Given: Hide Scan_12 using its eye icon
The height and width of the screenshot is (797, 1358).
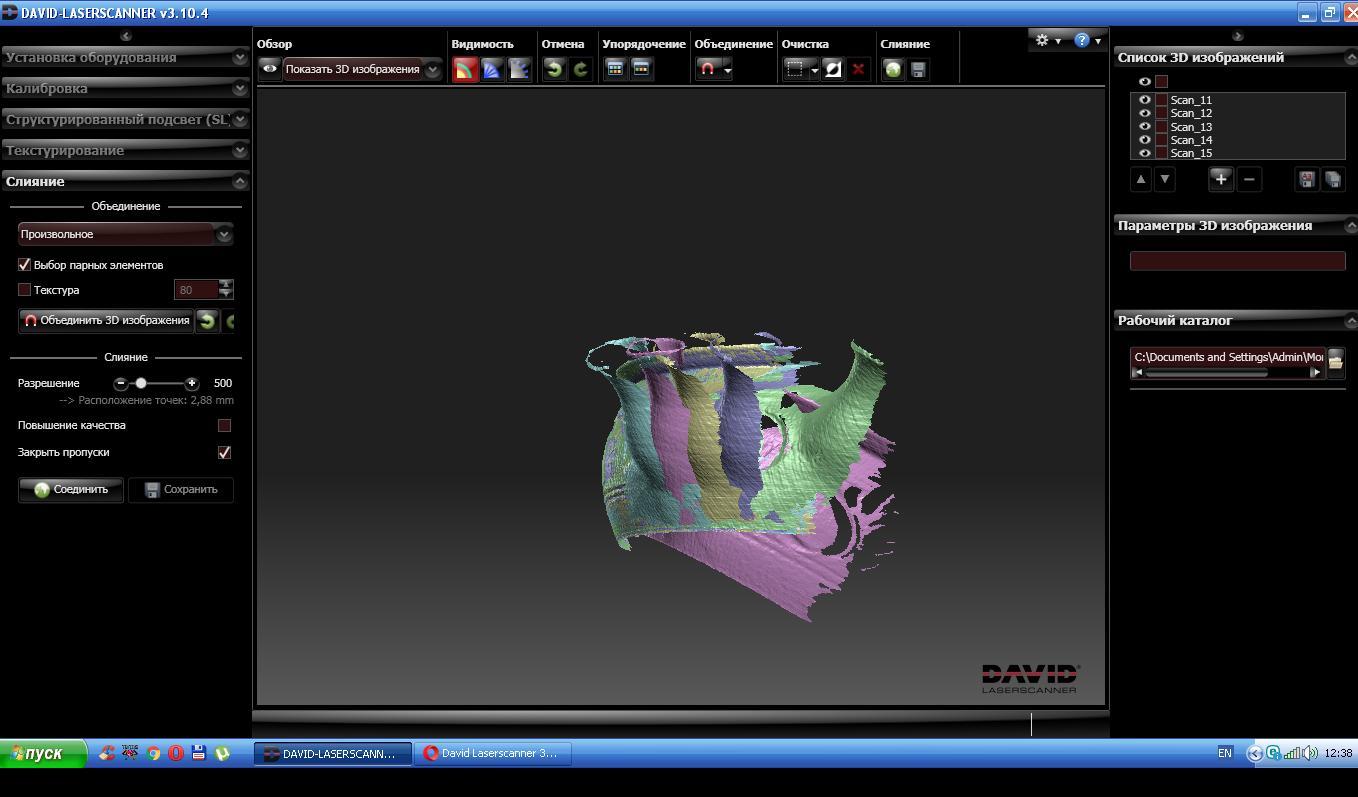Looking at the screenshot, I should point(1145,113).
